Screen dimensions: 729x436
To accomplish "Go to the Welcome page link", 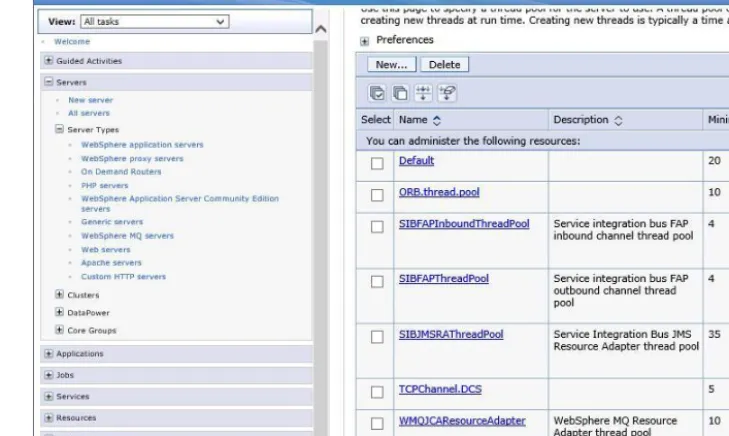I will coord(72,41).
